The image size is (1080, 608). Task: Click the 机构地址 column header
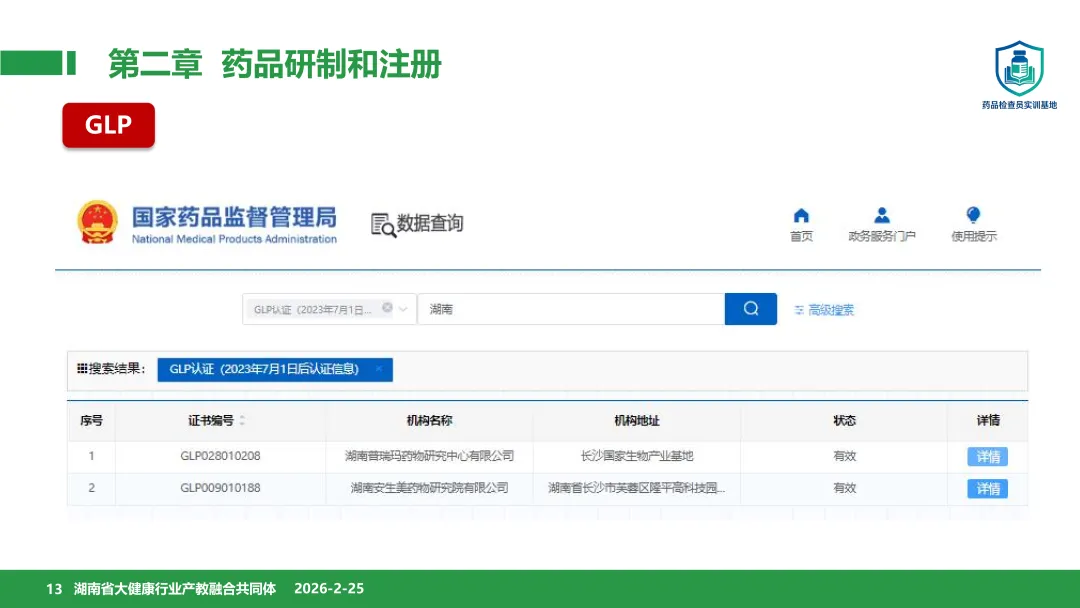point(636,420)
